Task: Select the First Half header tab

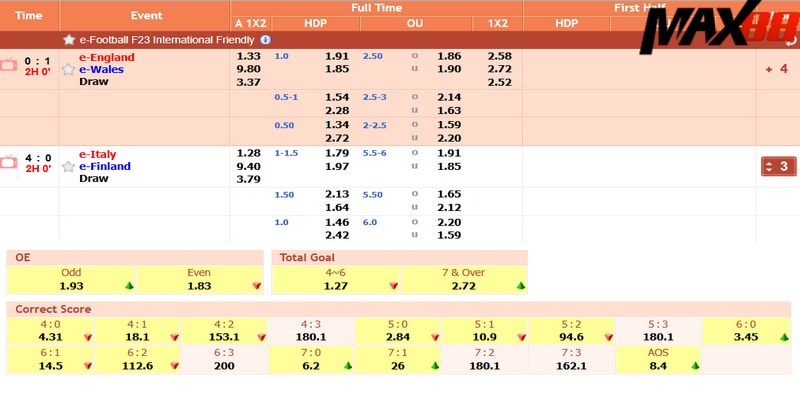Action: coord(639,8)
